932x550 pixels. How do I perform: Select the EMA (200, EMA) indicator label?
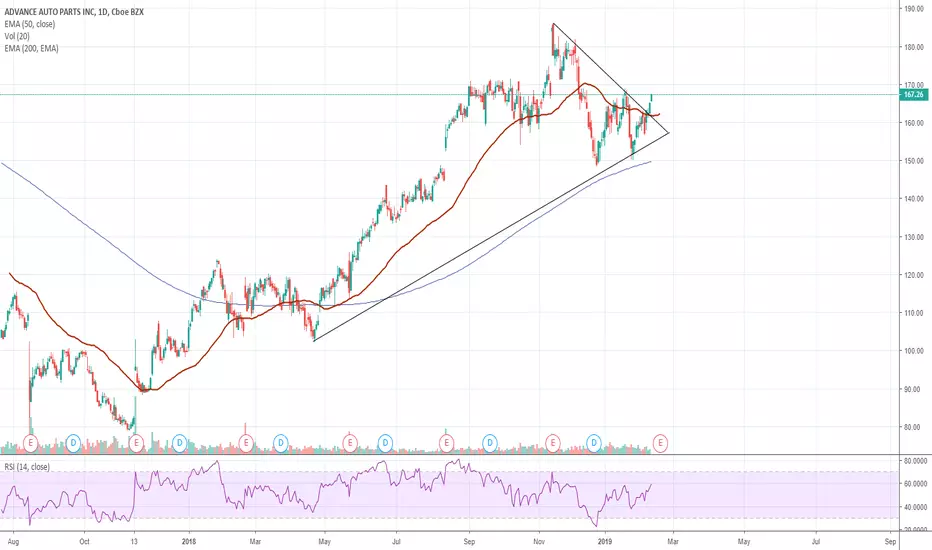(x=32, y=48)
